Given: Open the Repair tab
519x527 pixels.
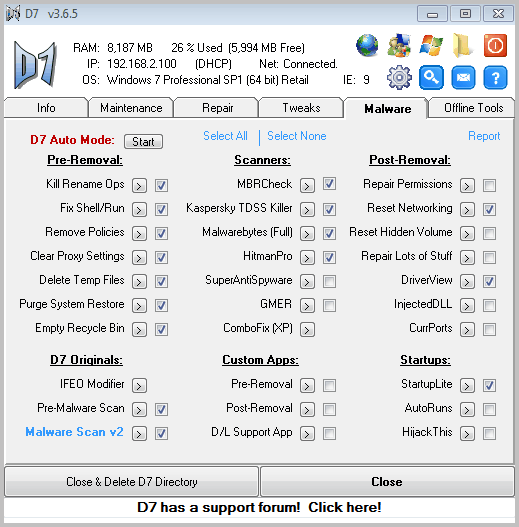Looking at the screenshot, I should click(217, 108).
